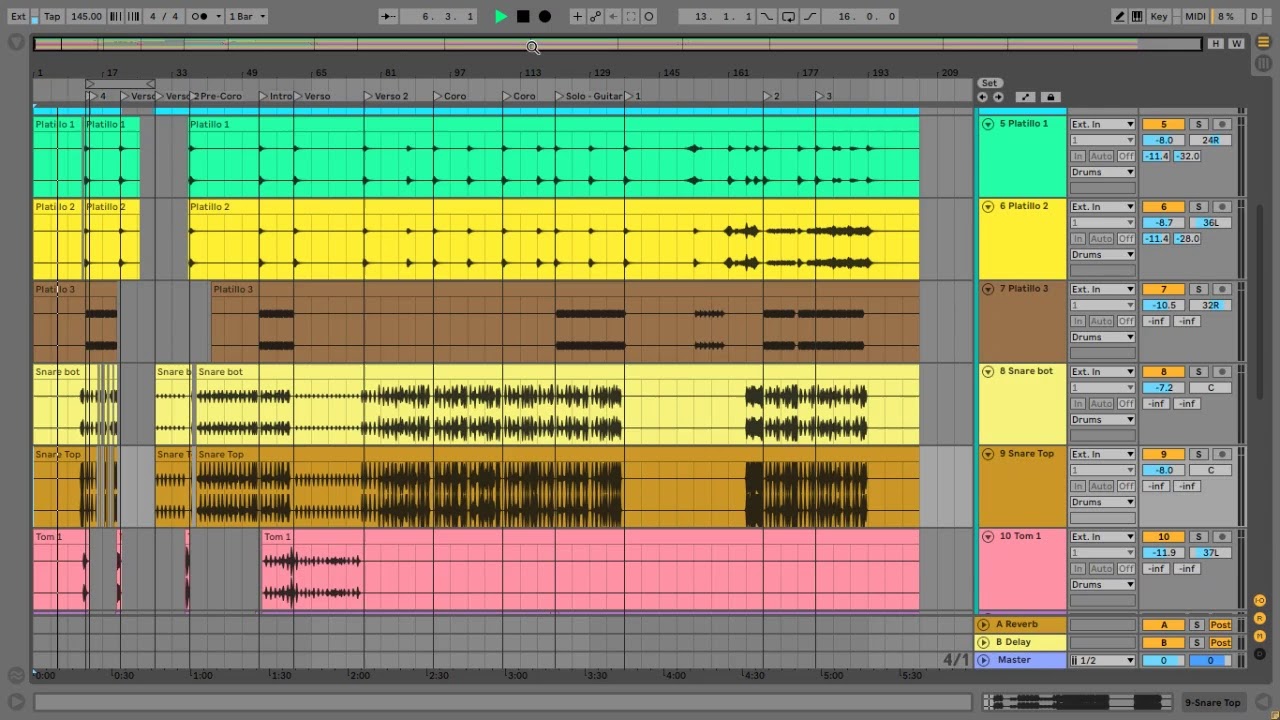
Task: Open Ext. In dropdown on Platillo 1
Action: [x=1103, y=124]
